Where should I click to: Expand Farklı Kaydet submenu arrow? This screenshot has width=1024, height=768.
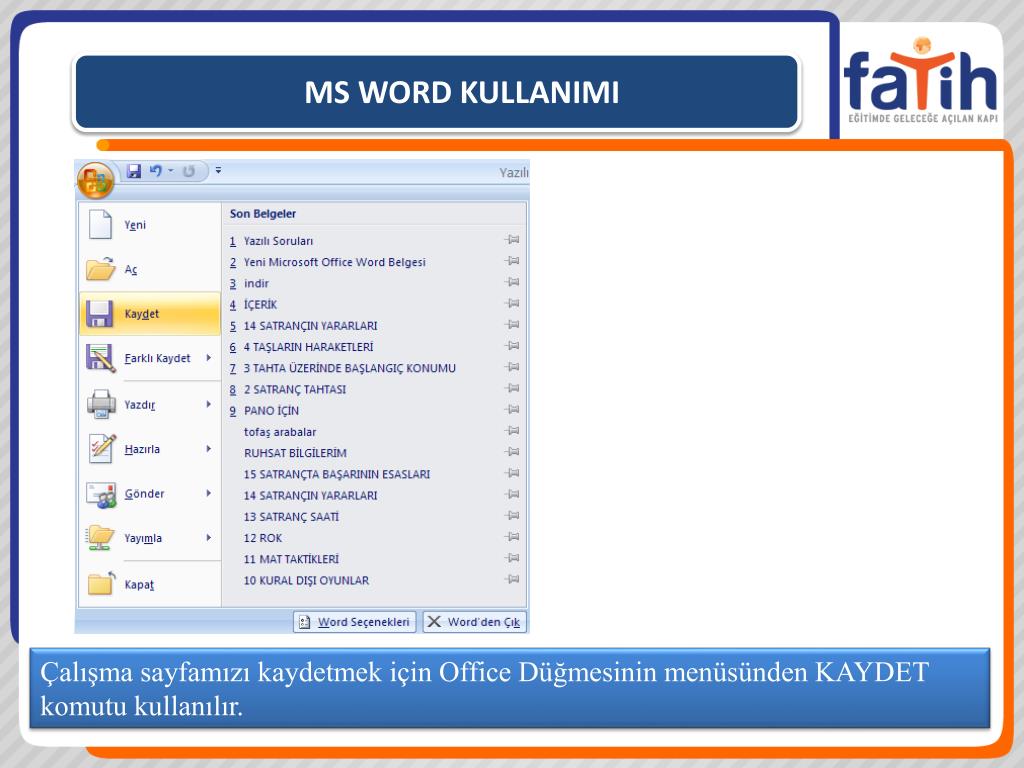pyautogui.click(x=209, y=358)
